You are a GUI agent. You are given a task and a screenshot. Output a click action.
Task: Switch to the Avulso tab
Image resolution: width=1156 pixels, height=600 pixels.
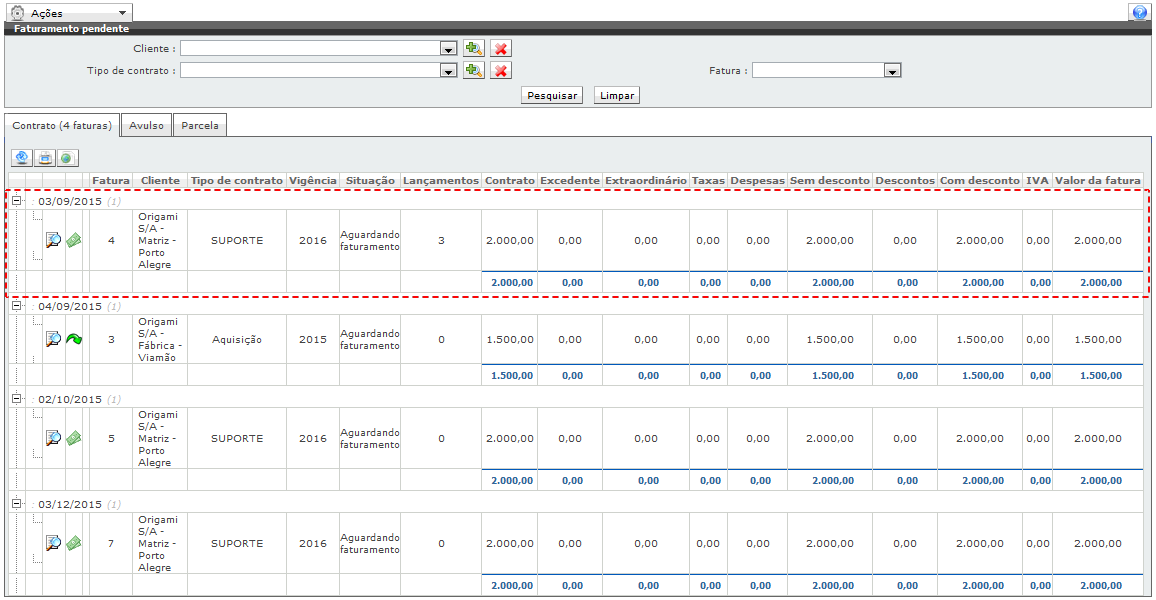[x=146, y=126]
